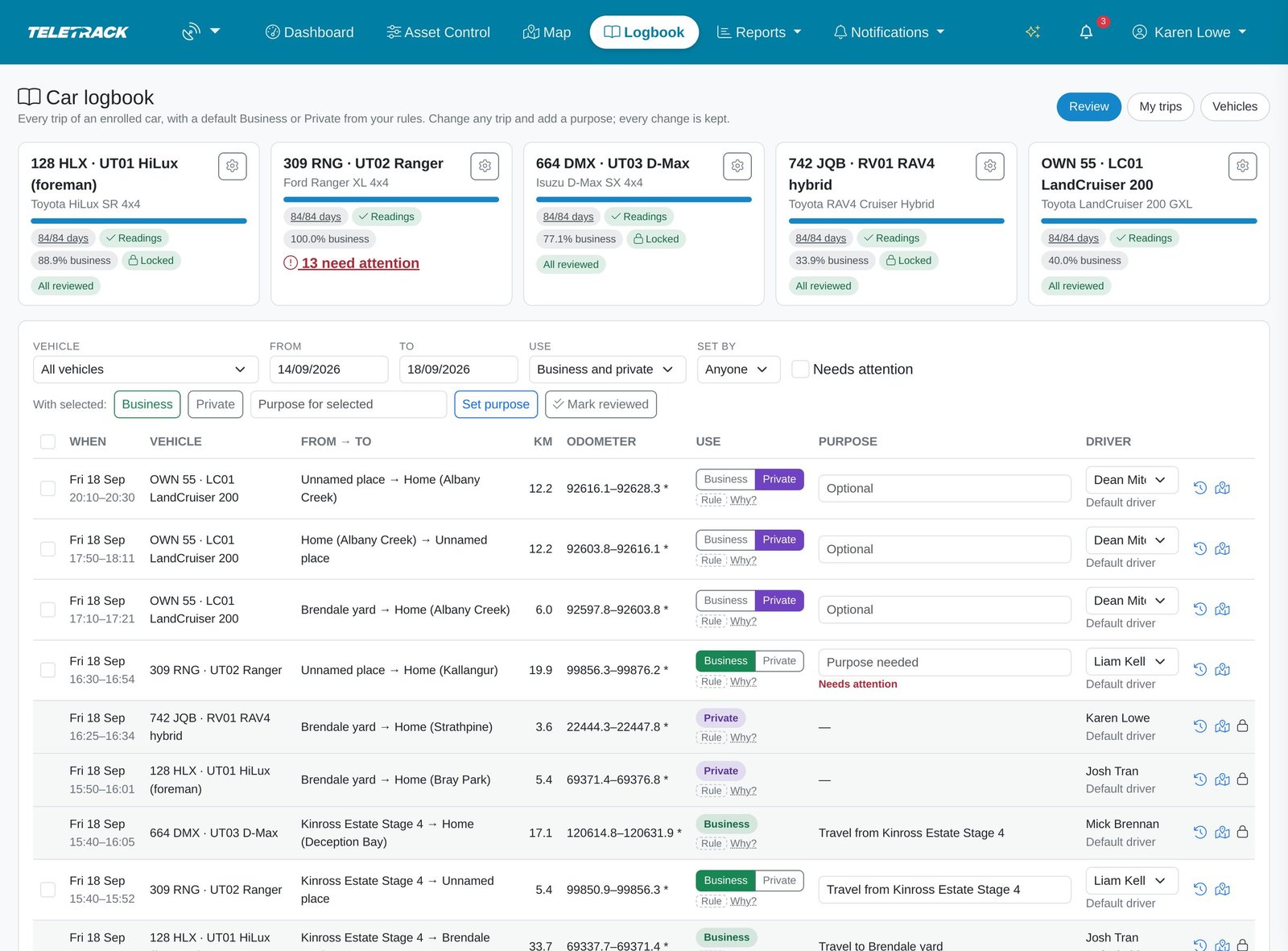Go to the Dashboard tab
1288x951 pixels.
click(x=310, y=32)
